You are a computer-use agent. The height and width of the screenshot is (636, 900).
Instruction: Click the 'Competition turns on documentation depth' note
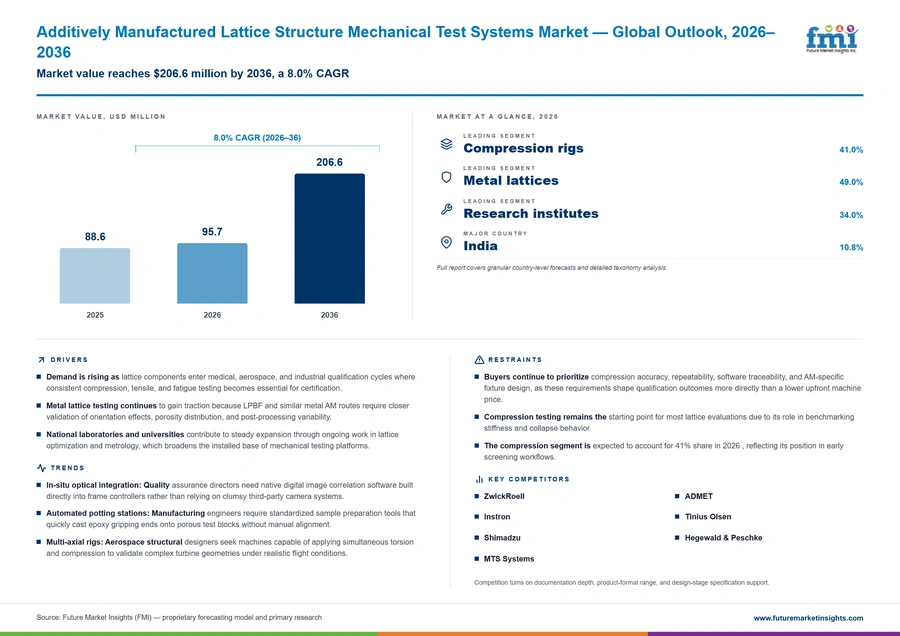coord(622,583)
